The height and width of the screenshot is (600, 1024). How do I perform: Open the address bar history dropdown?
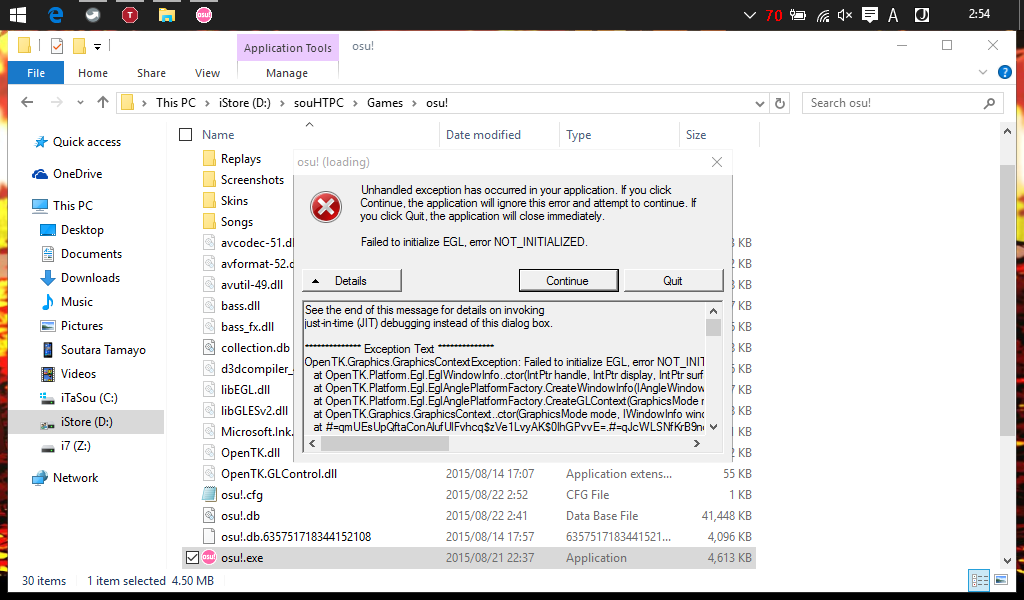pos(760,103)
